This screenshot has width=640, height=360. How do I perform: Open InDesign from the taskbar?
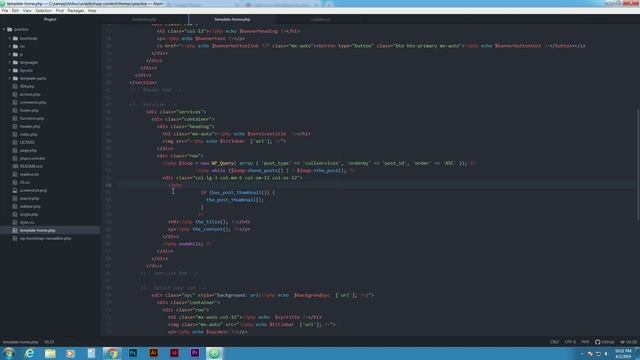174,353
